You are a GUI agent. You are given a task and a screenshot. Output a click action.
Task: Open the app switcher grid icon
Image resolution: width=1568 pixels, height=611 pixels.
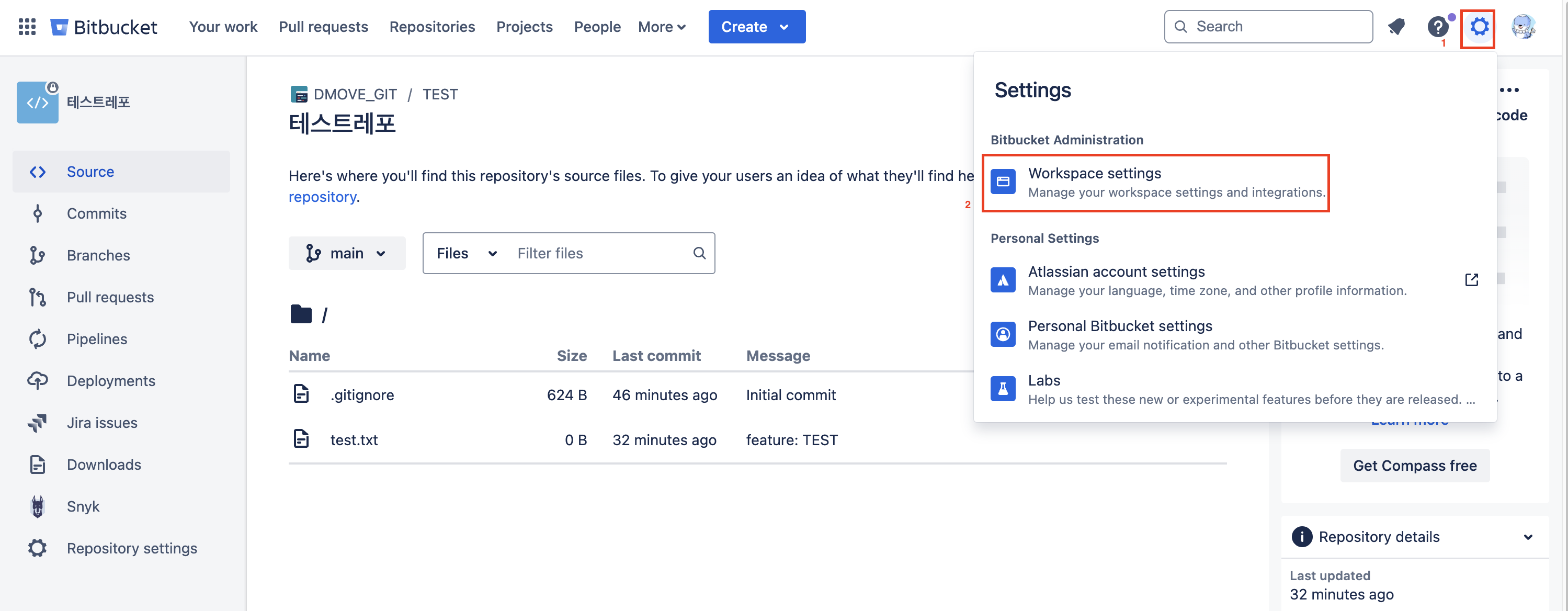[27, 27]
